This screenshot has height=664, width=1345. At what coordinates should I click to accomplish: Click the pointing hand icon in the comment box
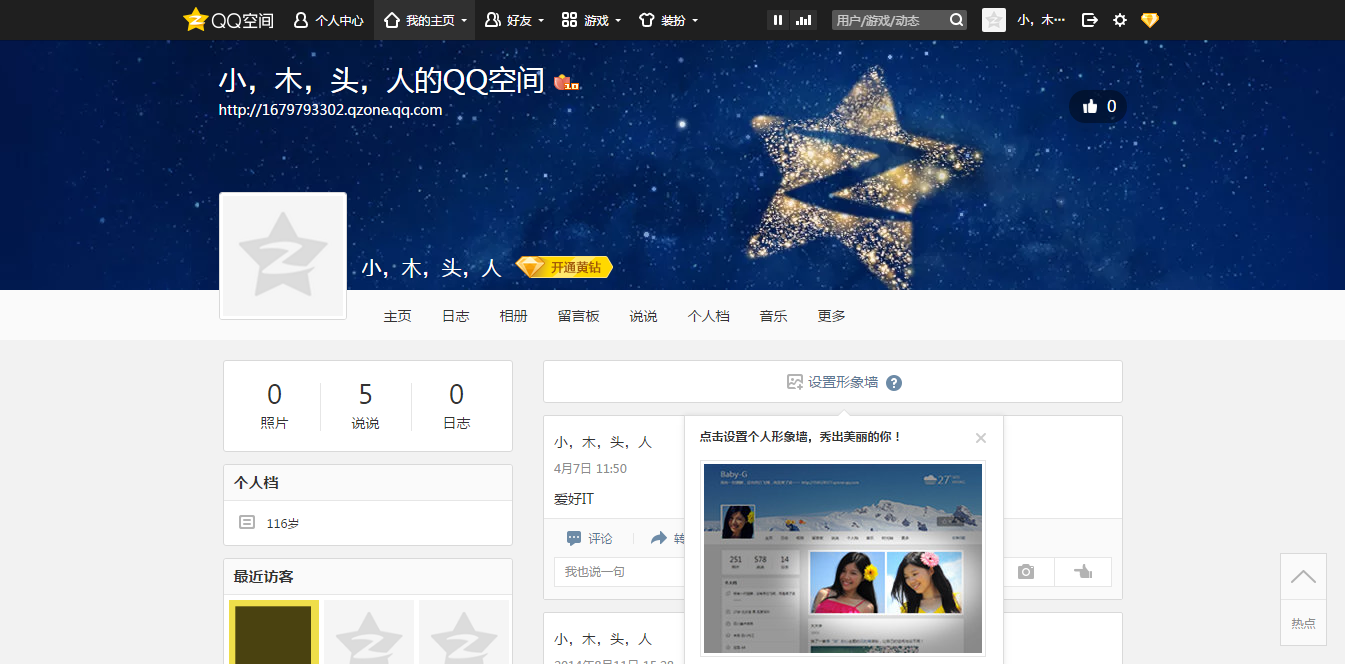point(1082,572)
